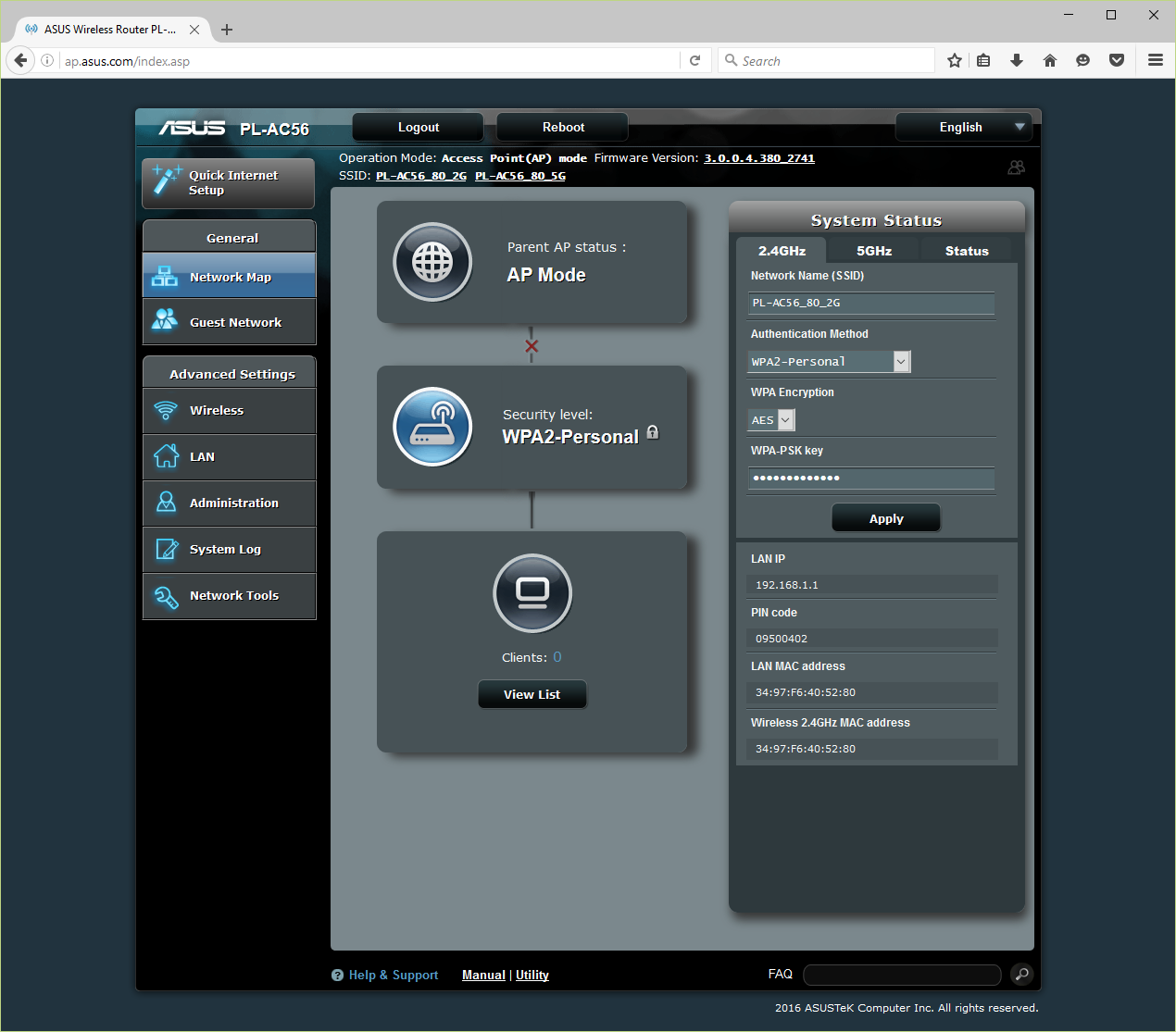Go to the browser home page icon
Viewport: 1176px width, 1032px height.
coord(1049,61)
